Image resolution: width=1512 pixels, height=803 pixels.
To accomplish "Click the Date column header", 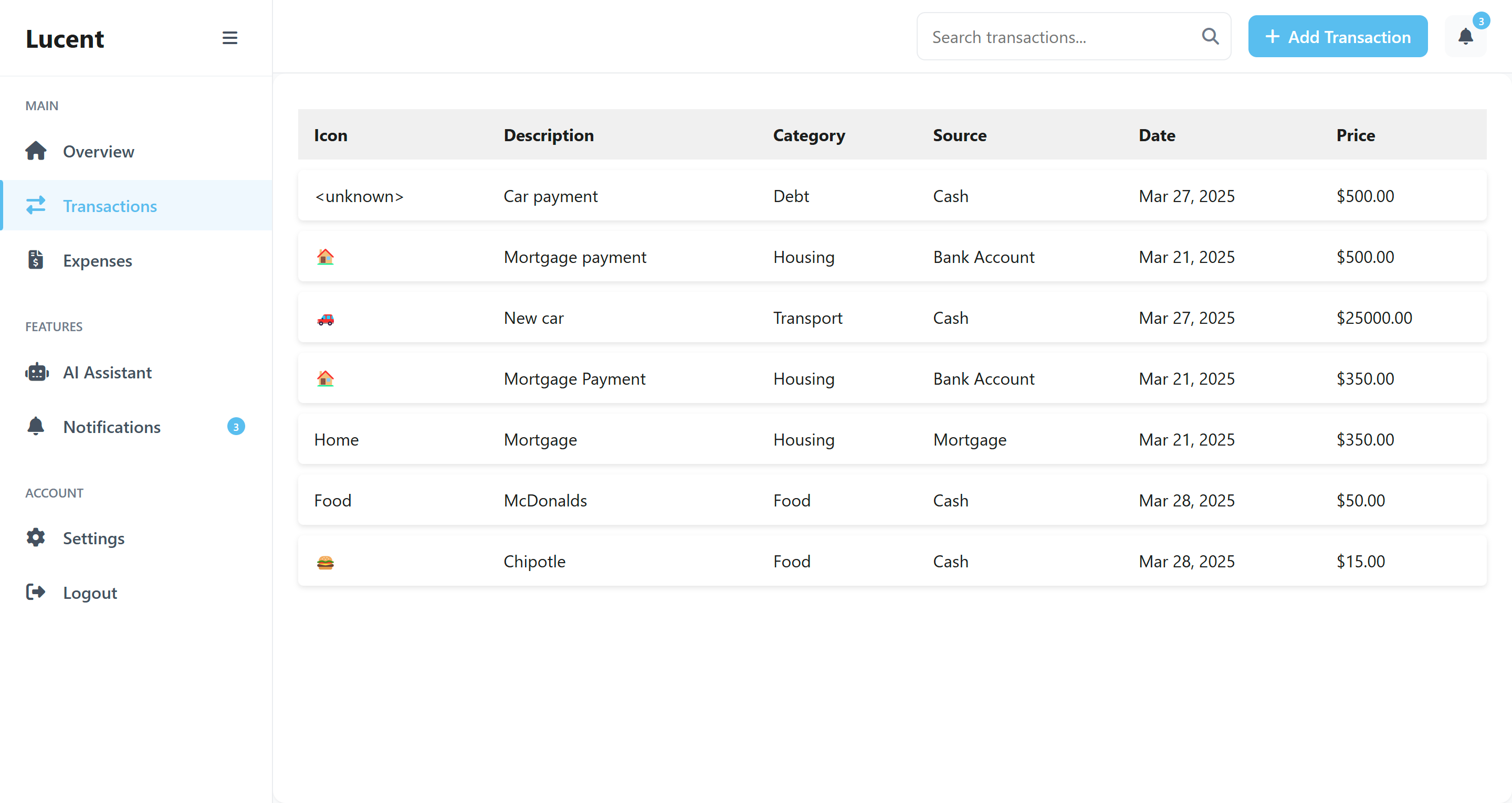I will click(1156, 135).
